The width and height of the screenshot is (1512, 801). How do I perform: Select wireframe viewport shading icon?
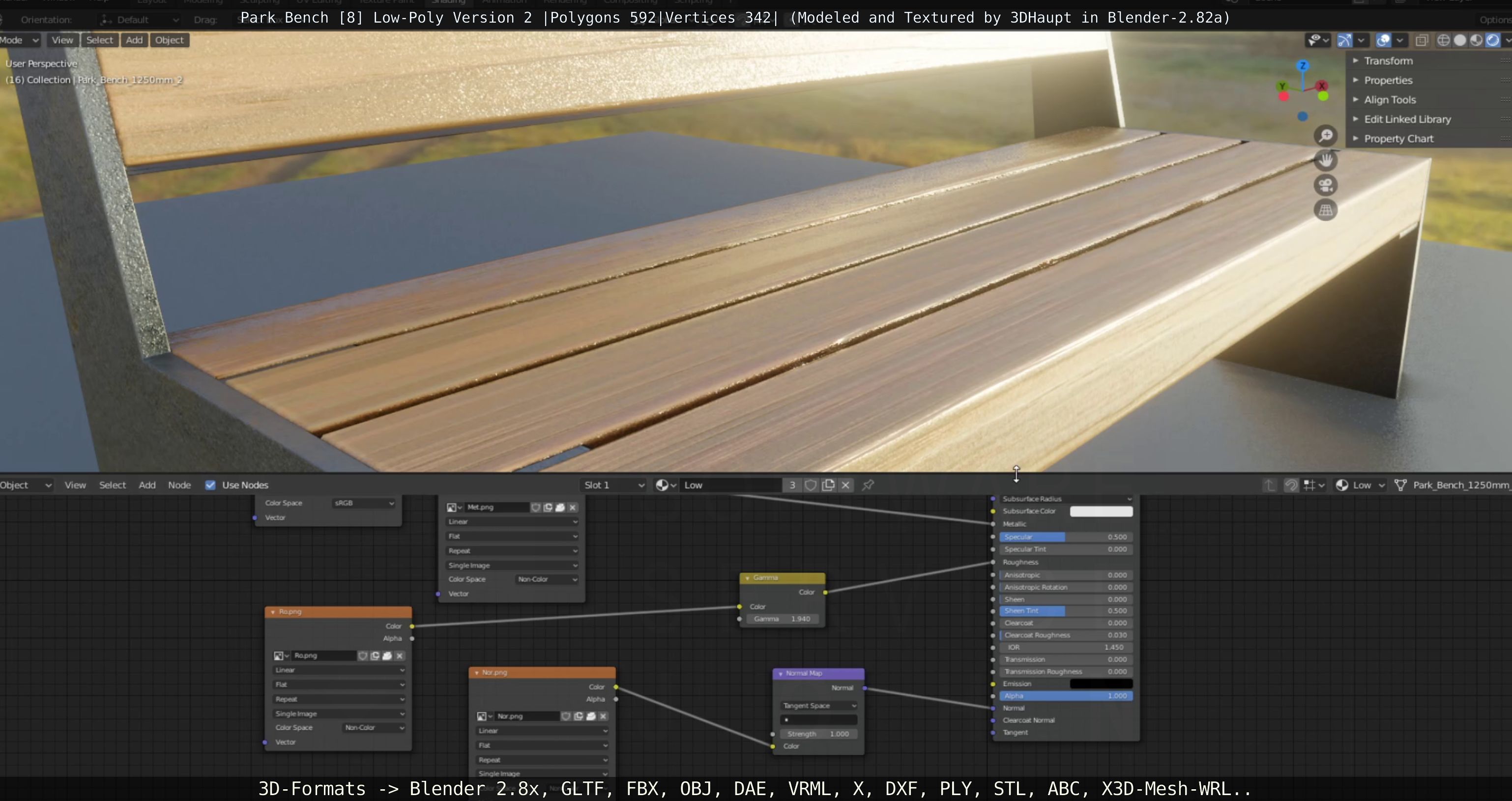point(1443,40)
